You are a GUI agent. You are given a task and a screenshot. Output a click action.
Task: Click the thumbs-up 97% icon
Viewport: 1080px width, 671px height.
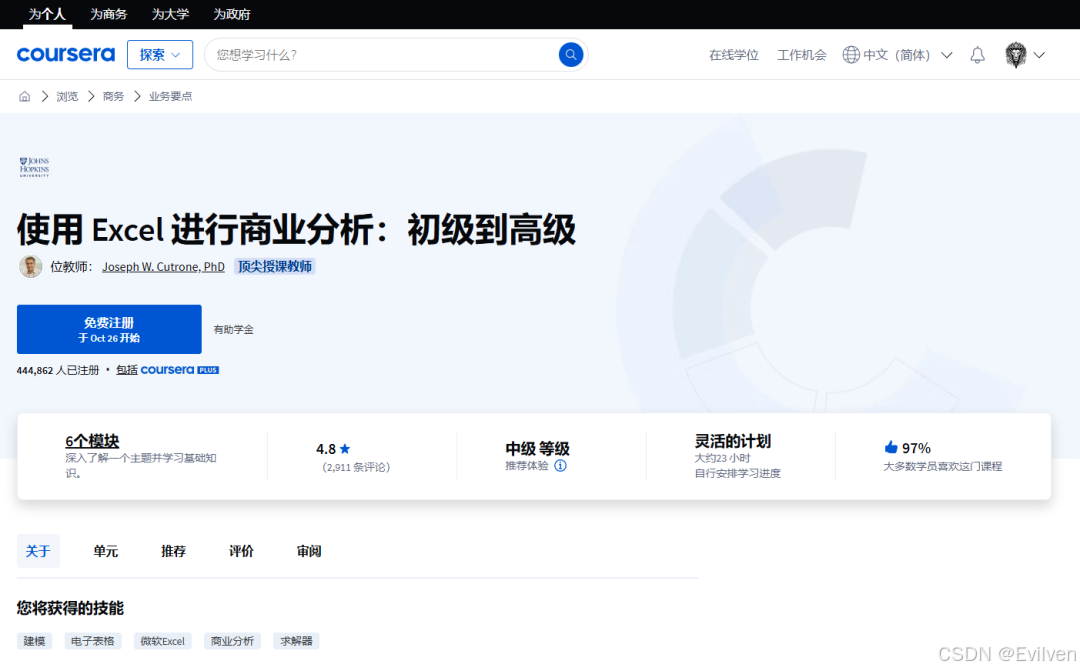click(x=891, y=447)
